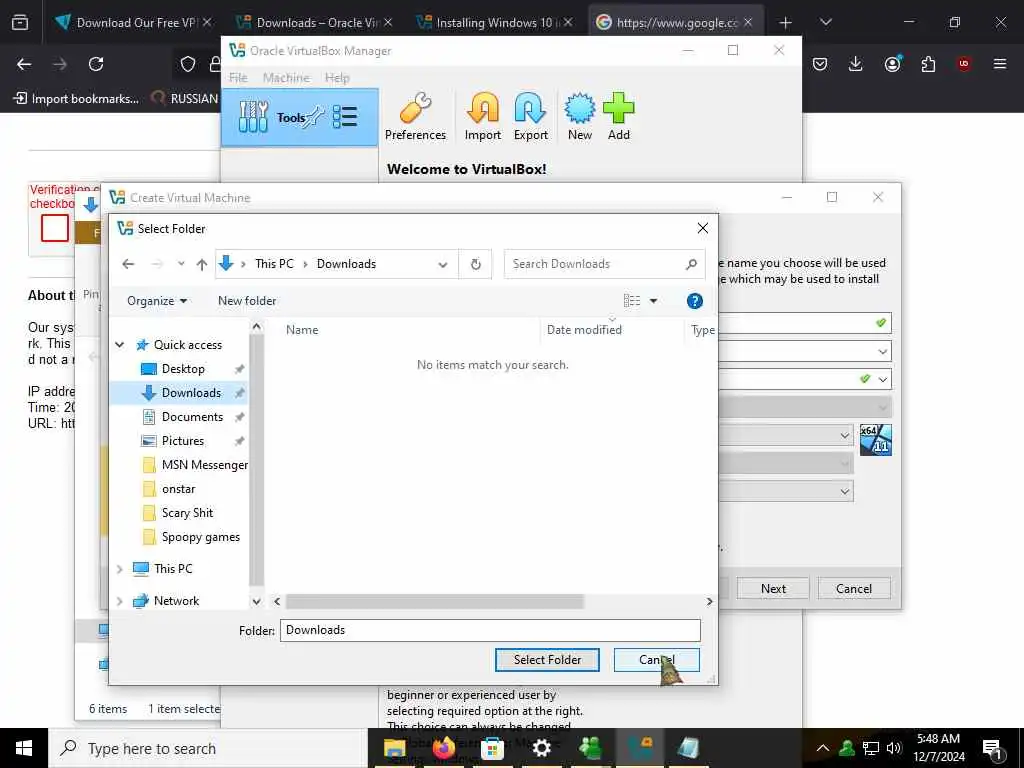Image resolution: width=1024 pixels, height=768 pixels.
Task: Open the Organize dropdown menu
Action: click(157, 300)
